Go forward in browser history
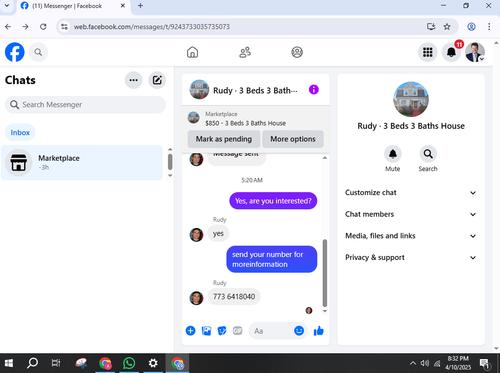The height and width of the screenshot is (373, 500). pyautogui.click(x=25, y=27)
